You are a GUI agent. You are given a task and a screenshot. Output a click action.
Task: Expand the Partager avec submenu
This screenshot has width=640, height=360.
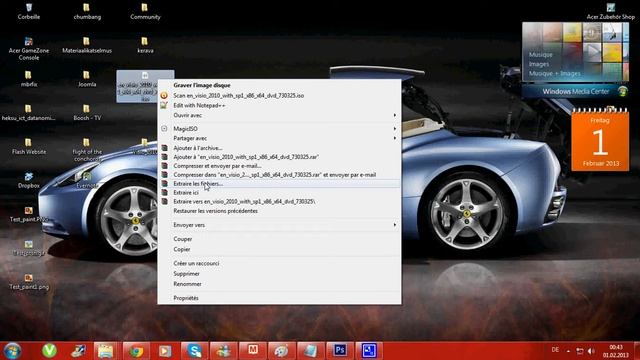point(279,138)
